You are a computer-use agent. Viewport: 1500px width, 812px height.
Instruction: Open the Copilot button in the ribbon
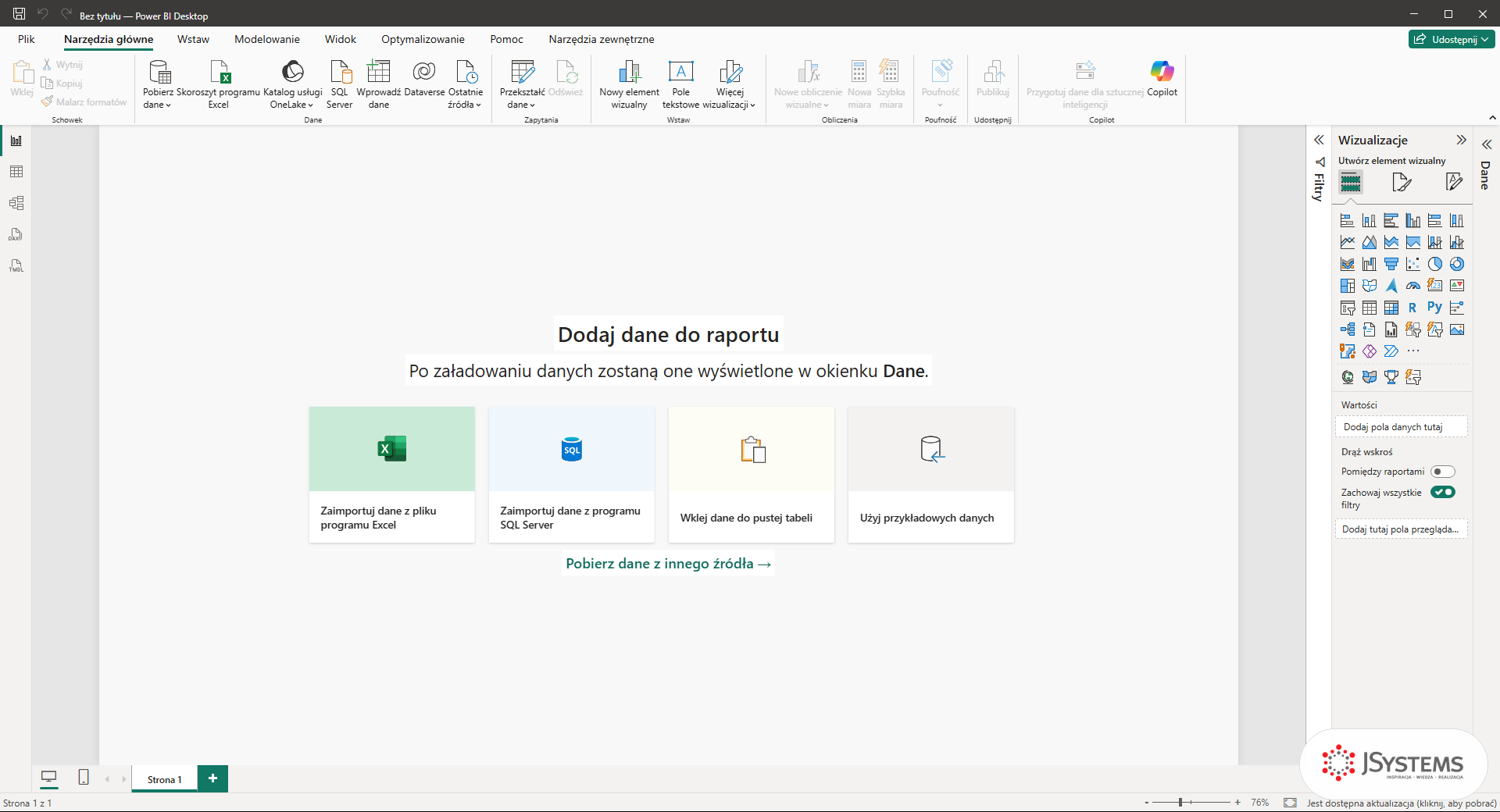1162,78
